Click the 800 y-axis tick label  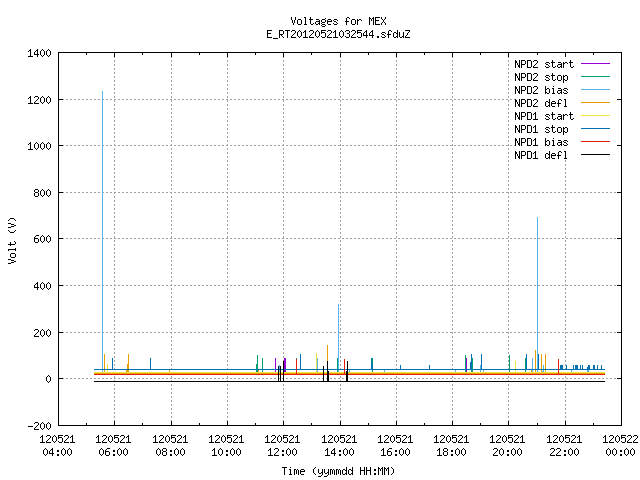click(42, 193)
